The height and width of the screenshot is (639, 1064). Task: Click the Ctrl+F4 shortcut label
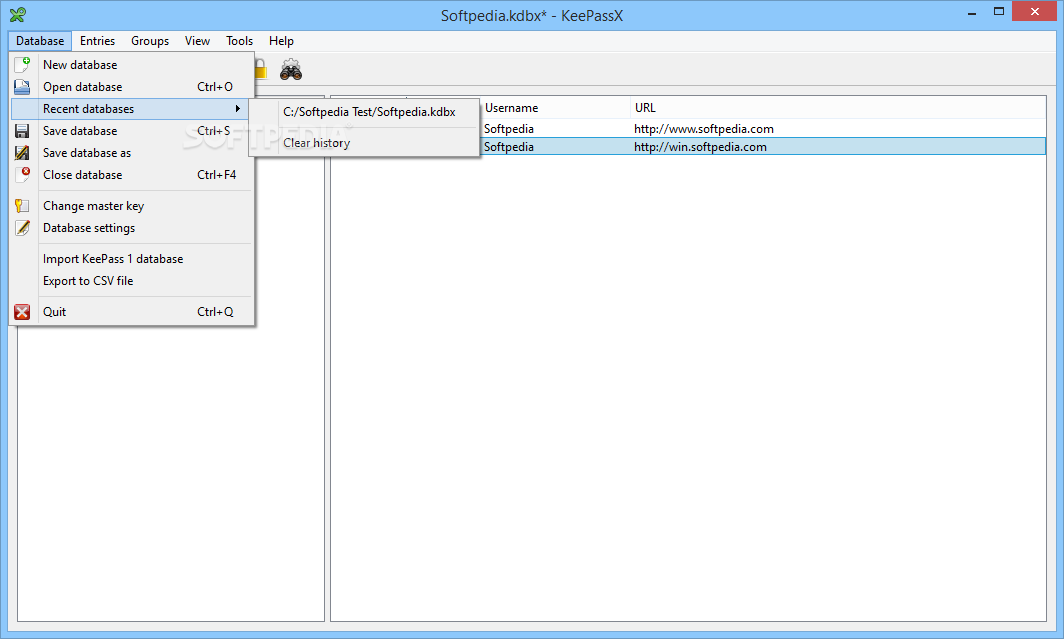tap(216, 174)
